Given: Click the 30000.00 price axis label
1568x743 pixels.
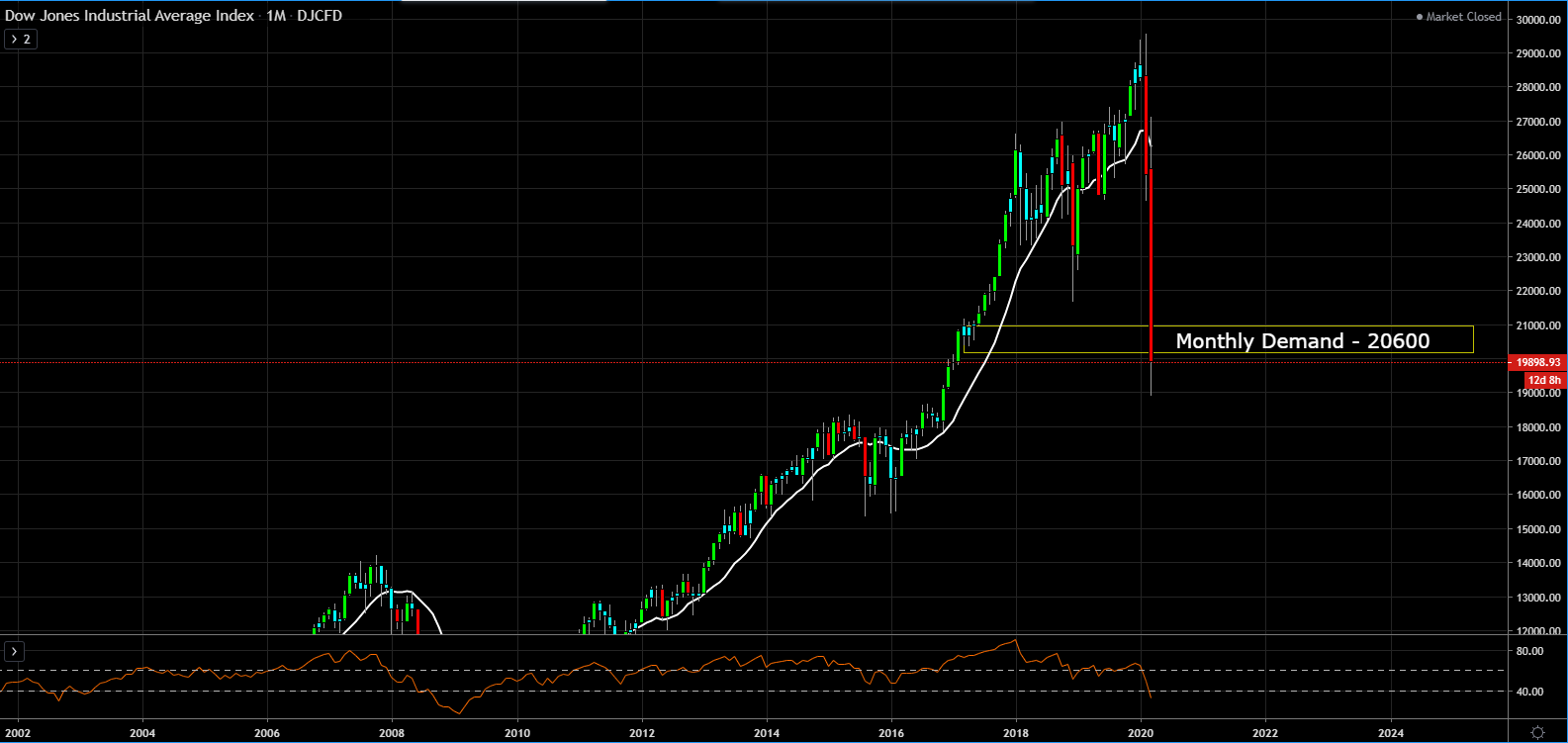Looking at the screenshot, I should [x=1539, y=20].
